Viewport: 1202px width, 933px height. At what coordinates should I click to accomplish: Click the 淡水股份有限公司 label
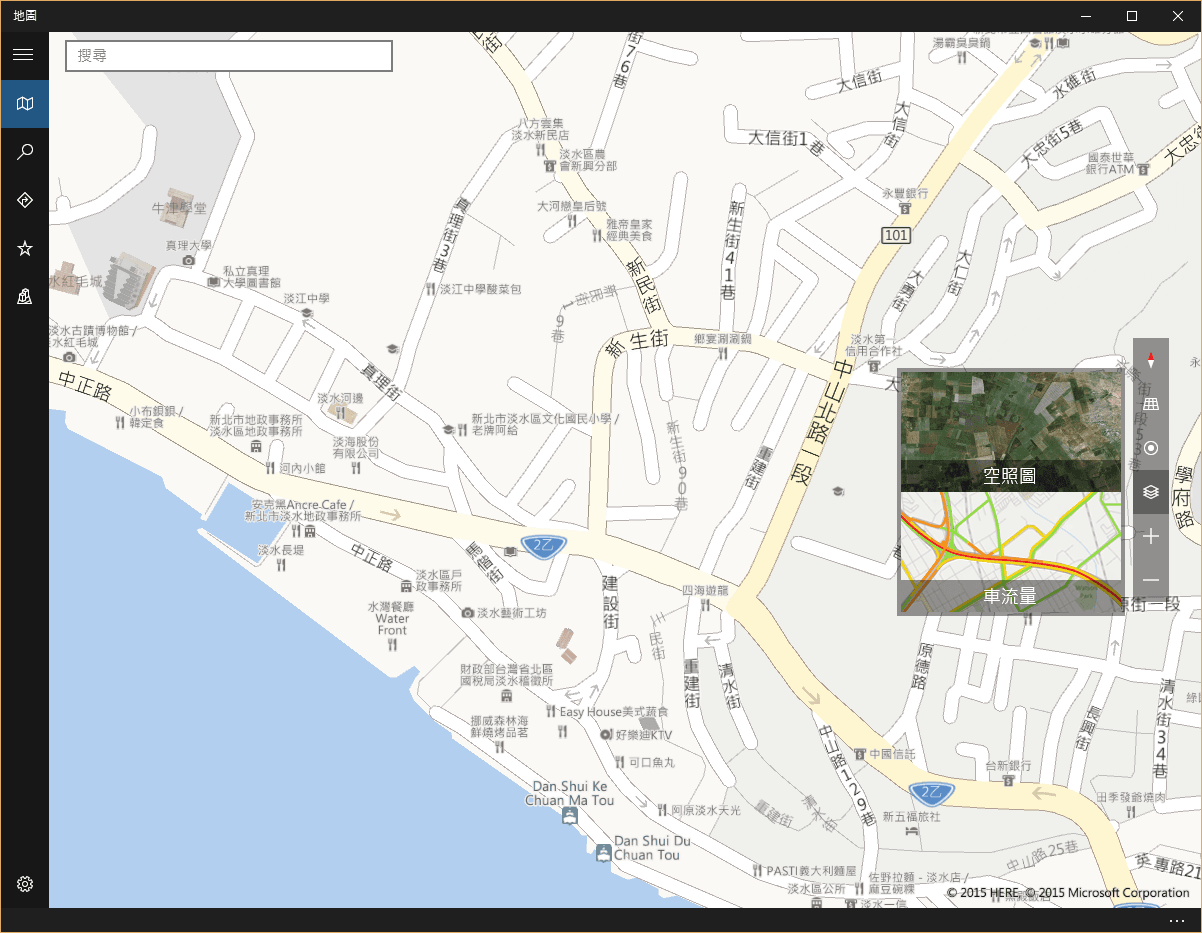(356, 447)
